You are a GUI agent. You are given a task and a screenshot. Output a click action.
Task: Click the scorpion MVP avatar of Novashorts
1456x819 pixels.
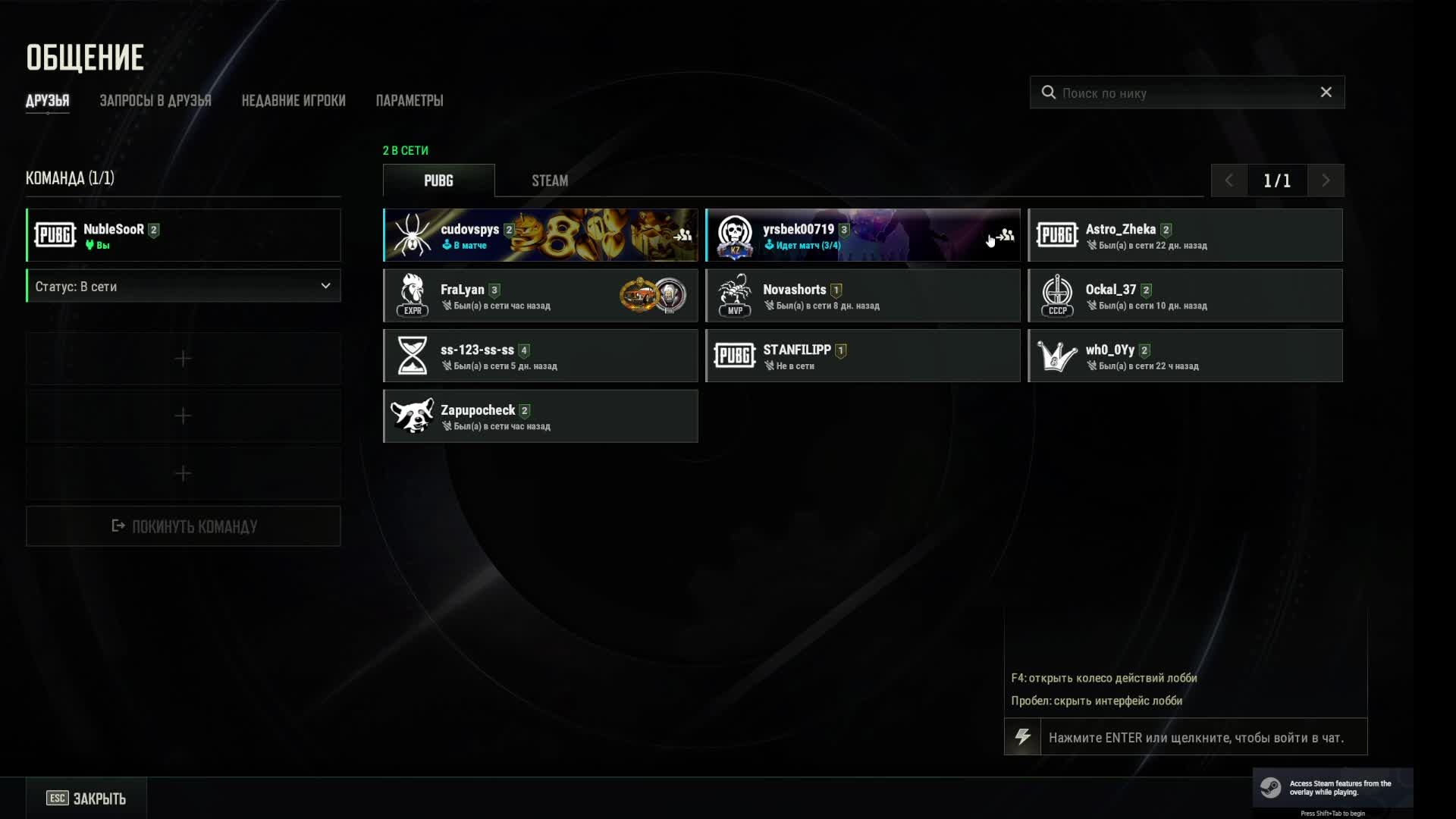click(x=735, y=295)
